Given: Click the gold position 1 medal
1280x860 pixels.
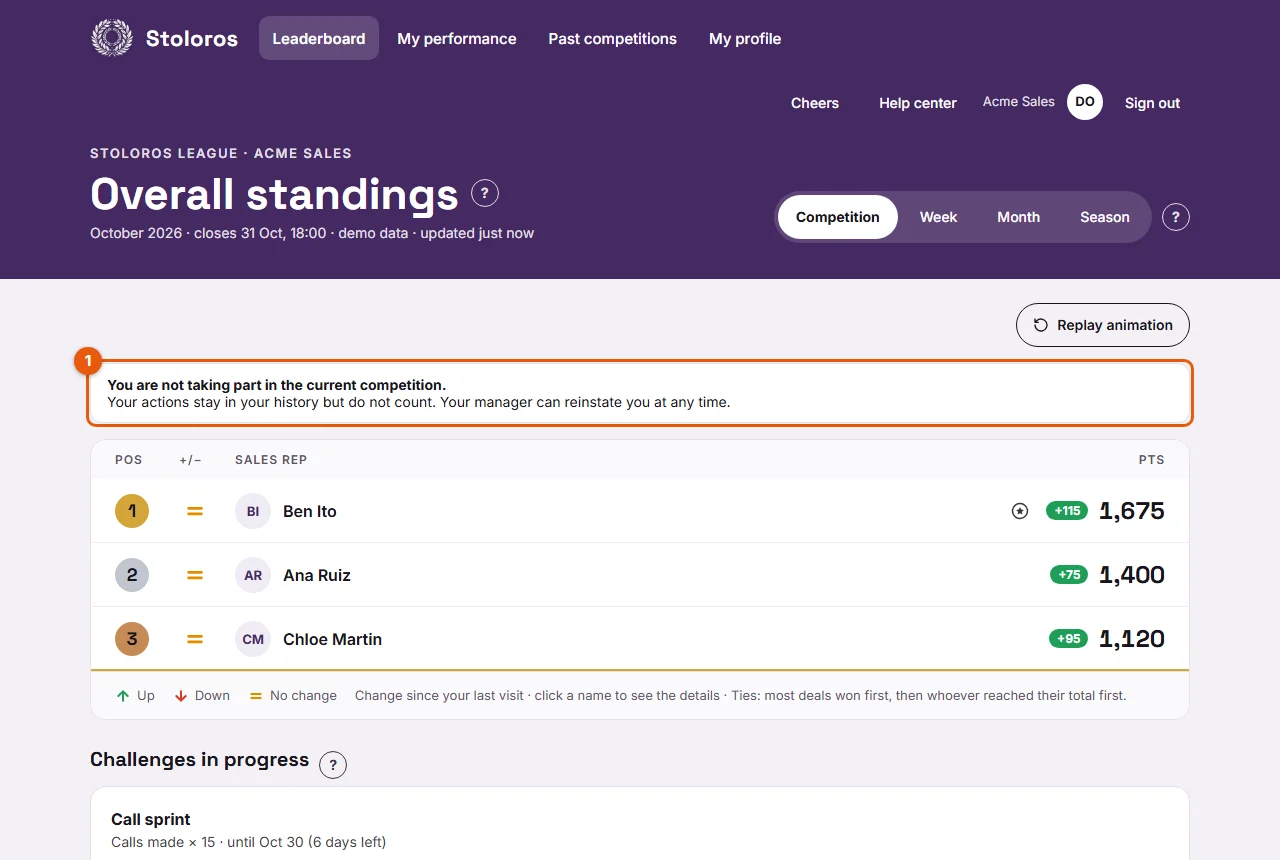Looking at the screenshot, I should click(x=132, y=511).
